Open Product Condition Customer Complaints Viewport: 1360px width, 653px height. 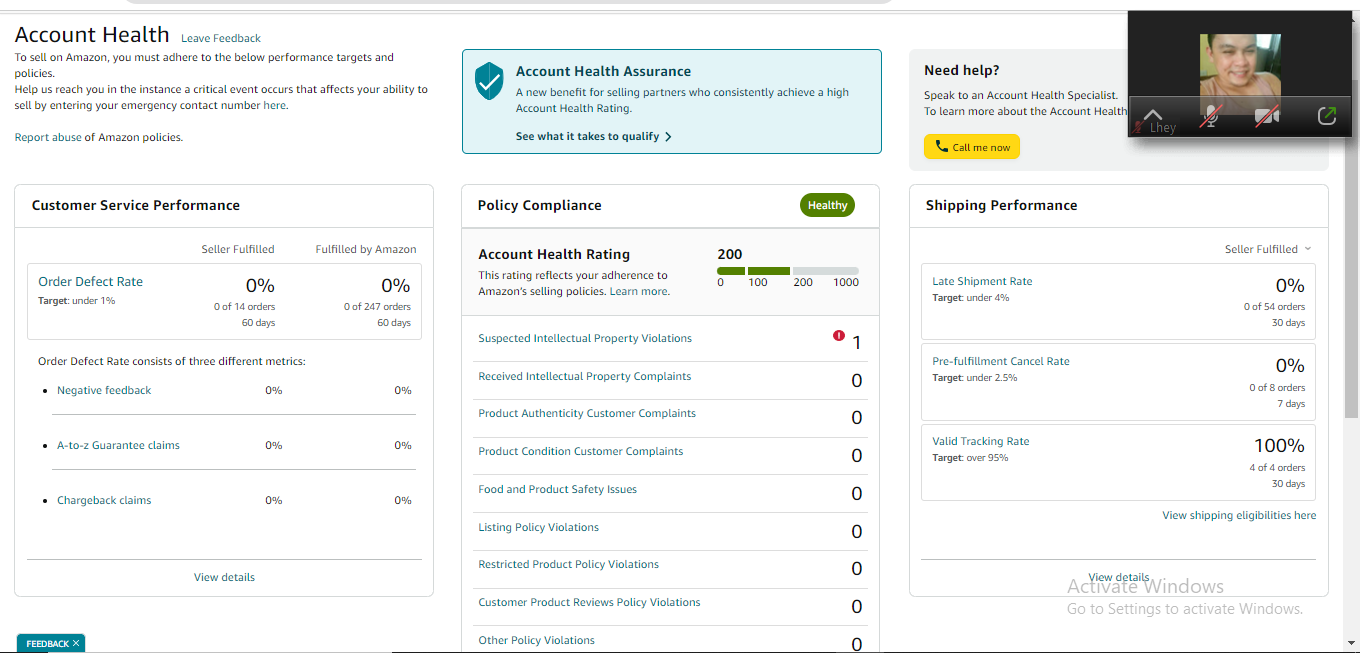pos(581,451)
